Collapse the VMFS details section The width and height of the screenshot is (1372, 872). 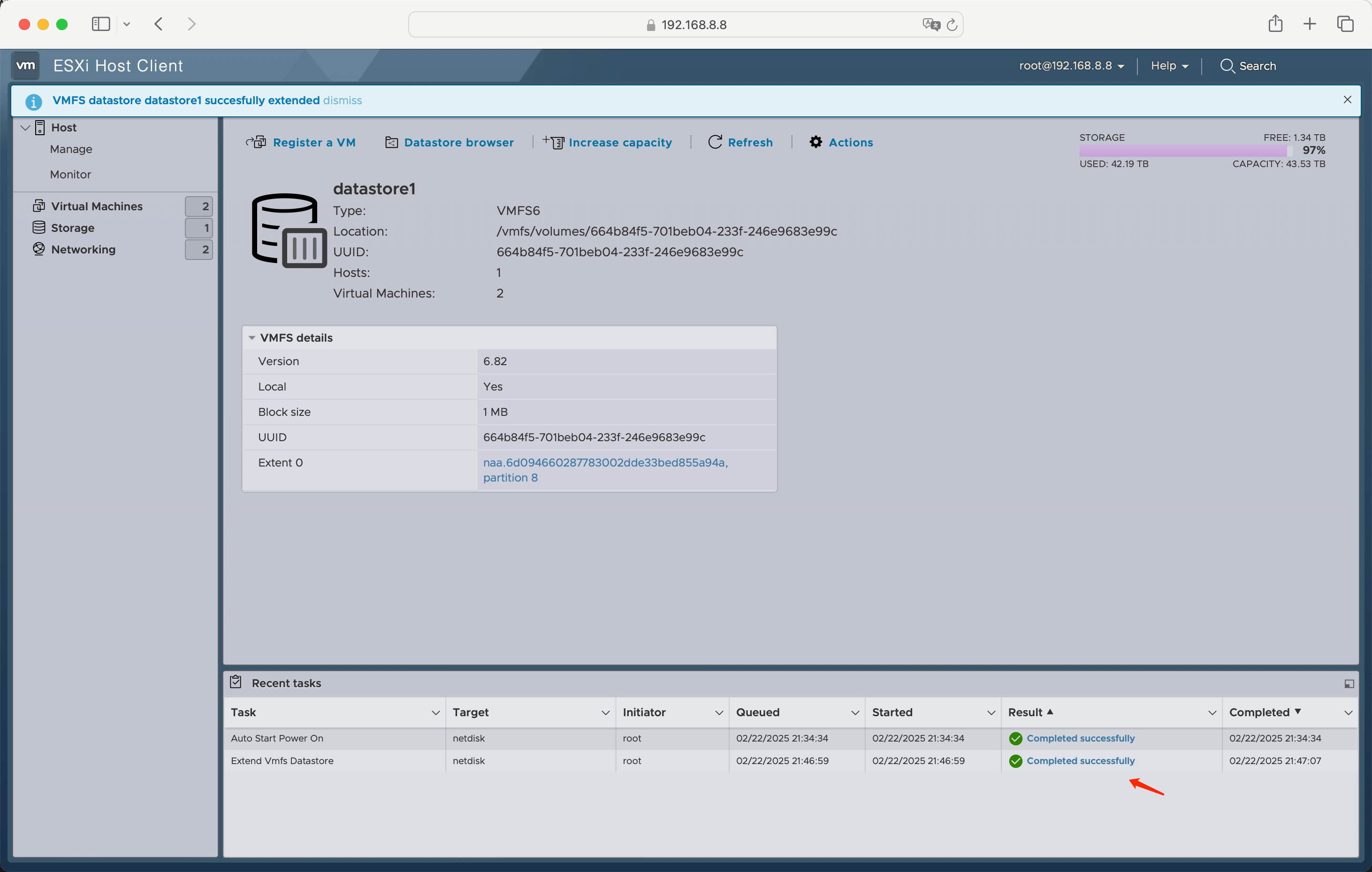pyautogui.click(x=252, y=338)
